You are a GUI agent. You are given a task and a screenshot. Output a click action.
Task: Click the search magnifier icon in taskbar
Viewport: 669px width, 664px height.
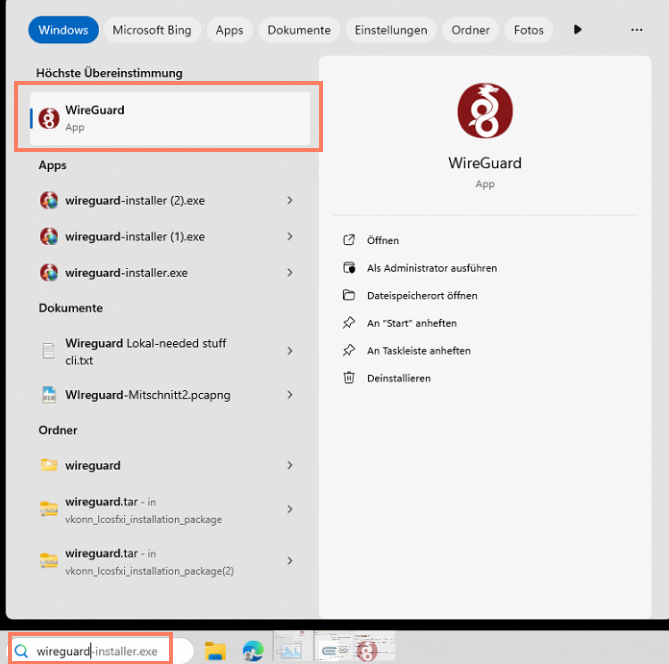tap(21, 651)
